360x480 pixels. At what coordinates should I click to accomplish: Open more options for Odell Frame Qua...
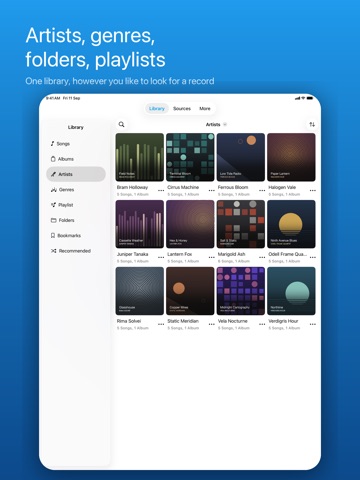[313, 257]
